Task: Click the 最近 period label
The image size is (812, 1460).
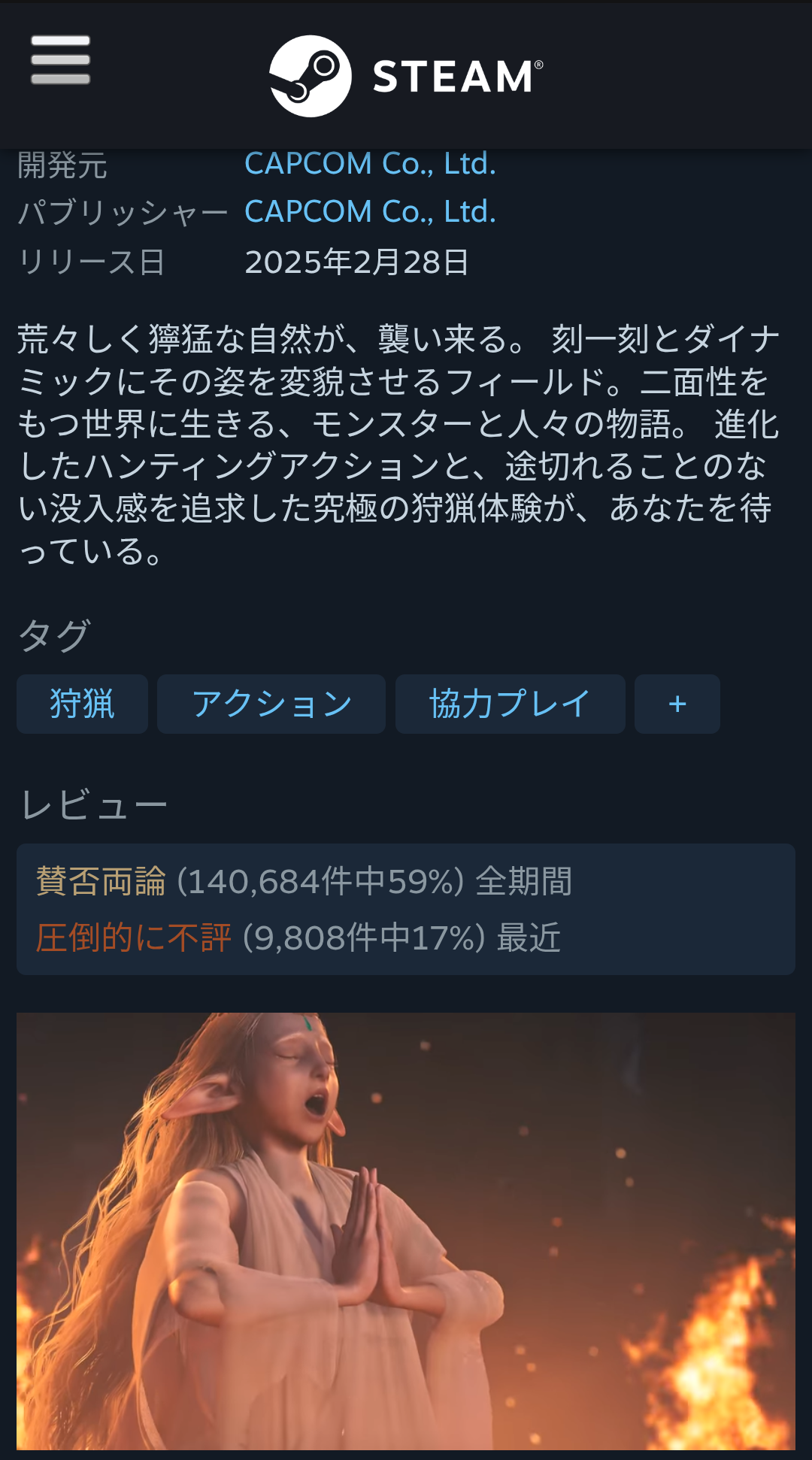Action: pos(529,937)
